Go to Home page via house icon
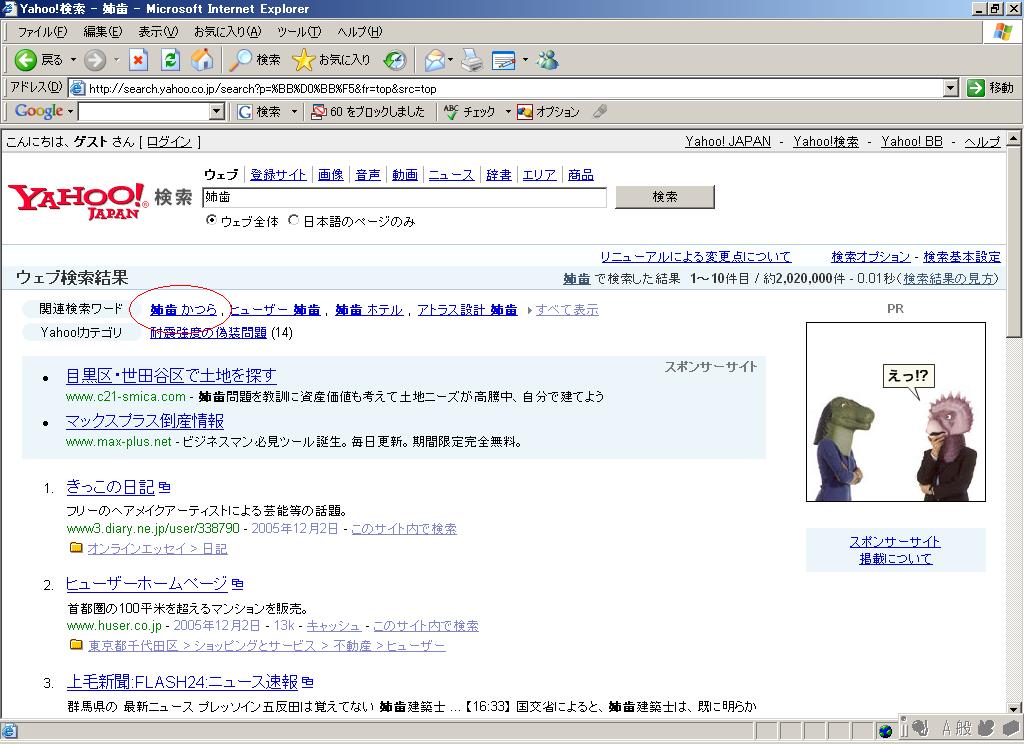The height and width of the screenshot is (744, 1024). coord(202,60)
